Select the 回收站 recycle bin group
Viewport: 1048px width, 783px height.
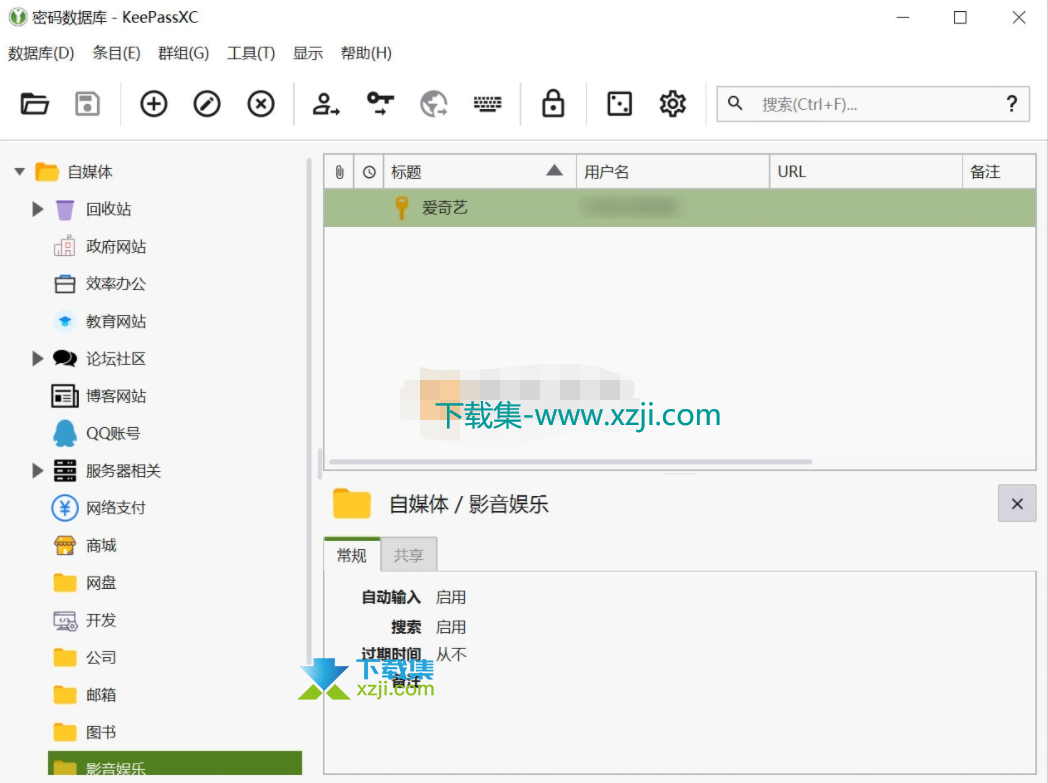click(x=108, y=209)
